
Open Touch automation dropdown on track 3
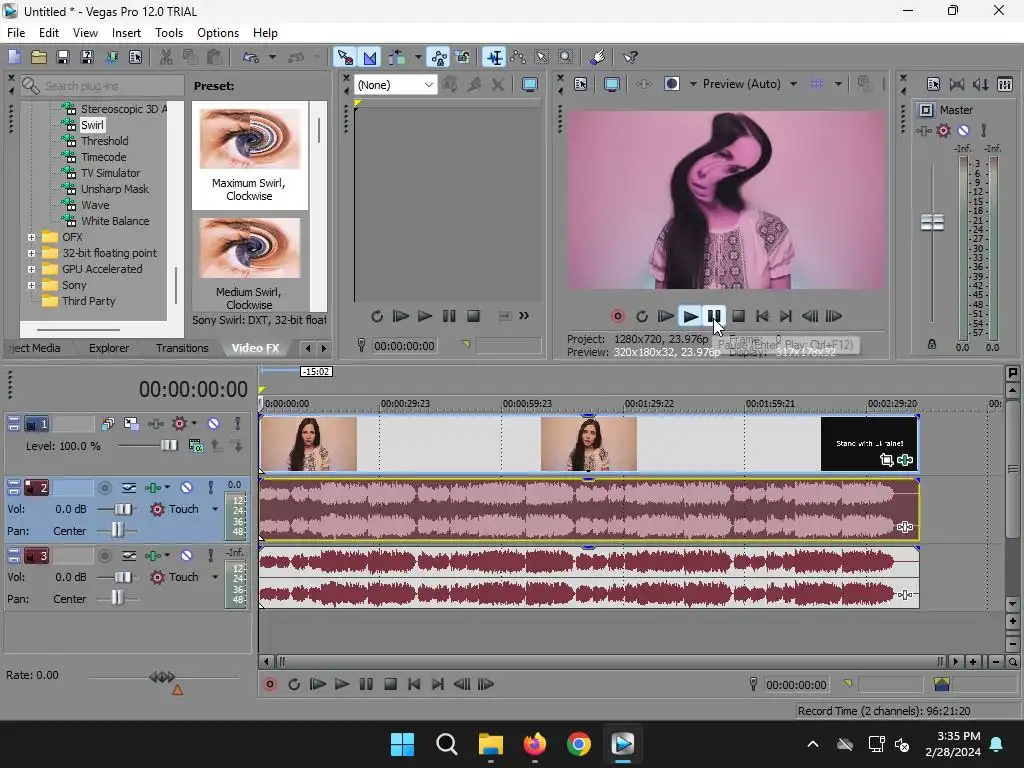click(x=215, y=577)
